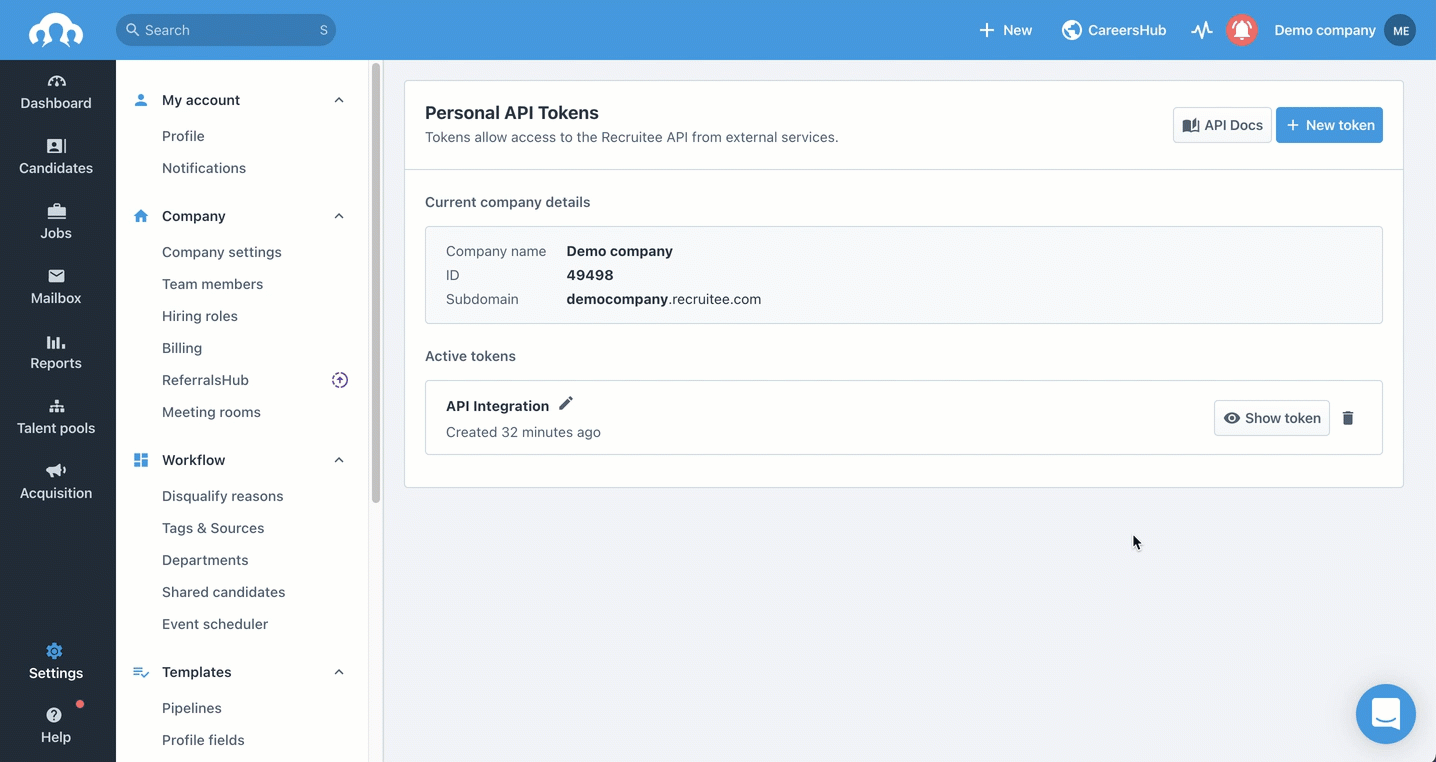1436x762 pixels.
Task: Select democompany.recruitee.com subdomain text
Action: [x=664, y=299]
